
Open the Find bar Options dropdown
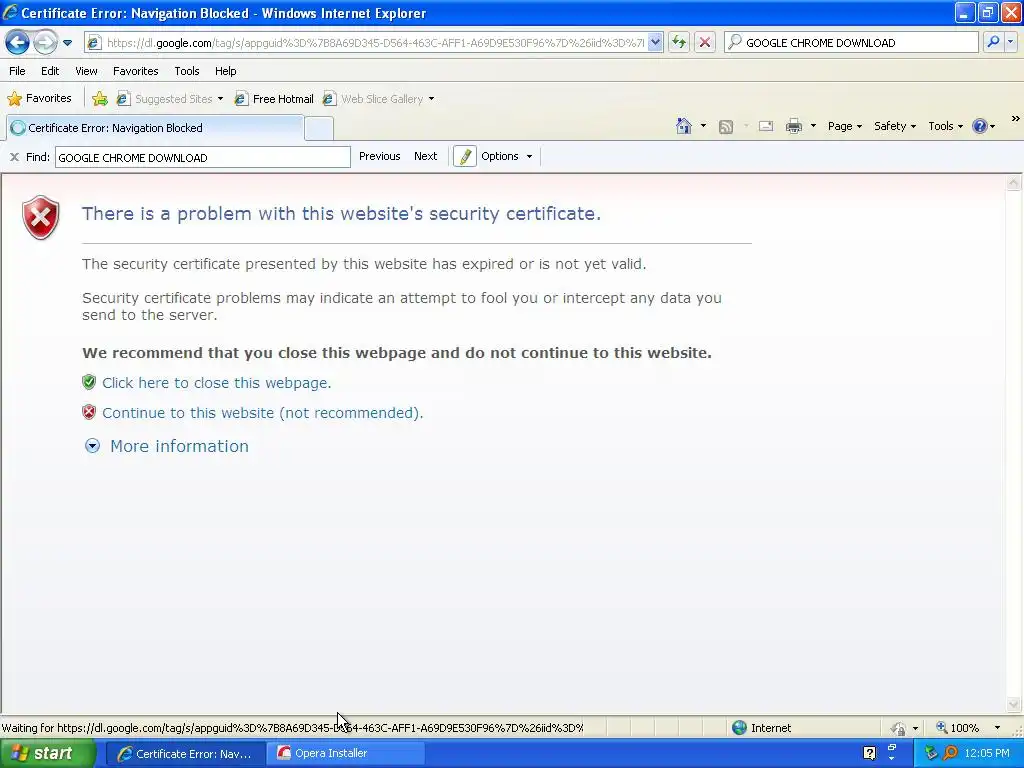click(x=507, y=156)
